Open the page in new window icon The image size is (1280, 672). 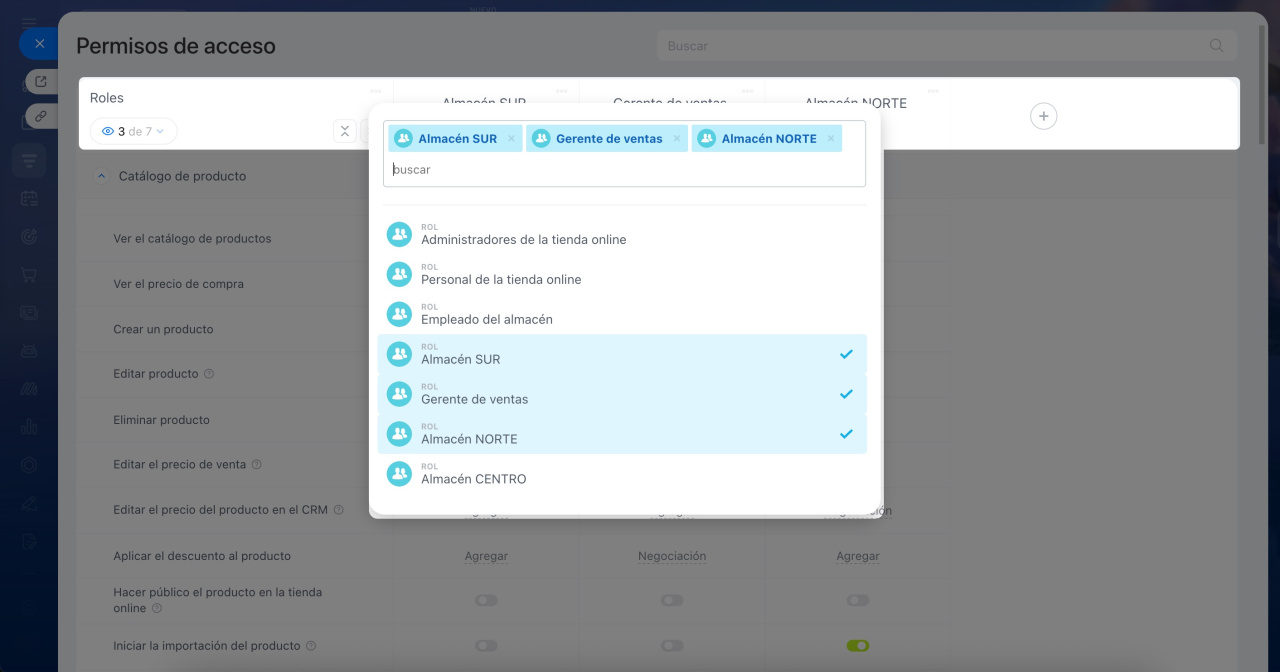pos(41,82)
